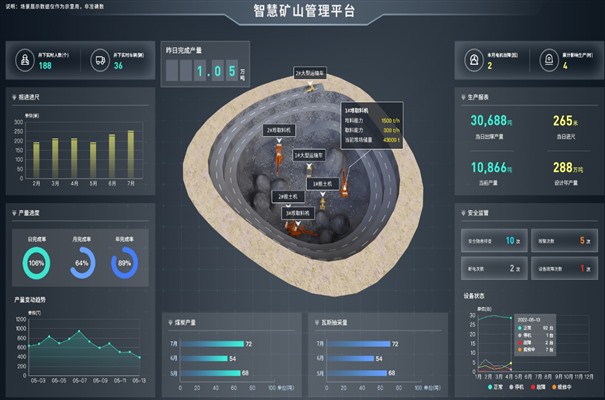
Task: Click the monthly completion rate 64% ring
Action: point(82,263)
